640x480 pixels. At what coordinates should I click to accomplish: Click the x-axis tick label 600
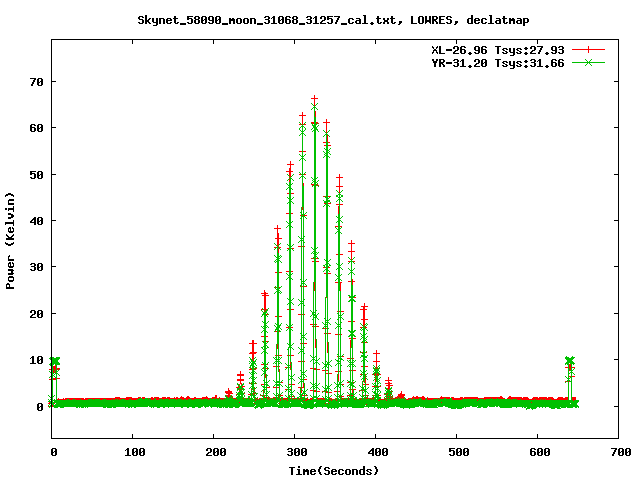(x=540, y=452)
